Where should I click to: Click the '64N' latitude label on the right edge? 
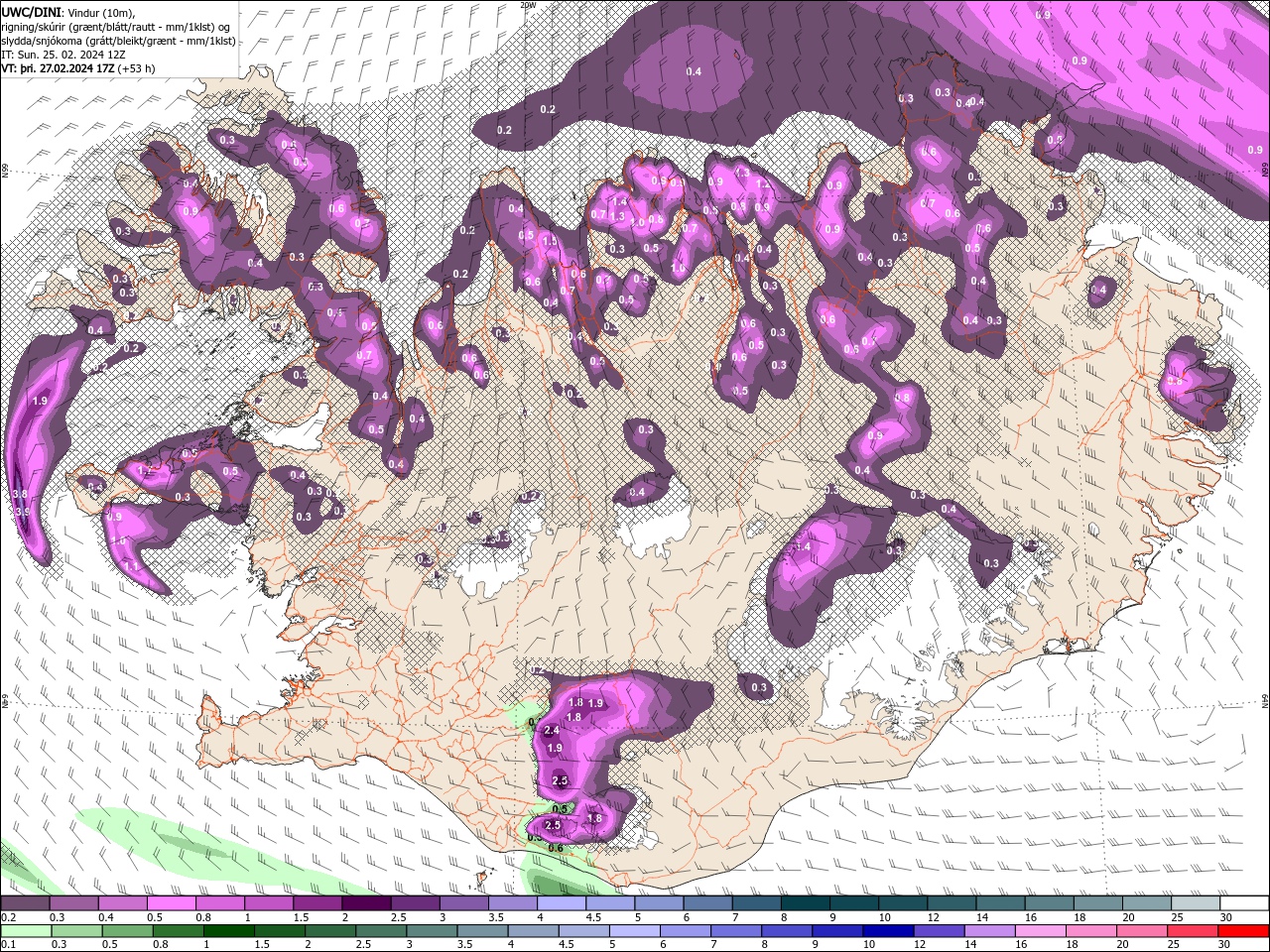[x=1265, y=700]
